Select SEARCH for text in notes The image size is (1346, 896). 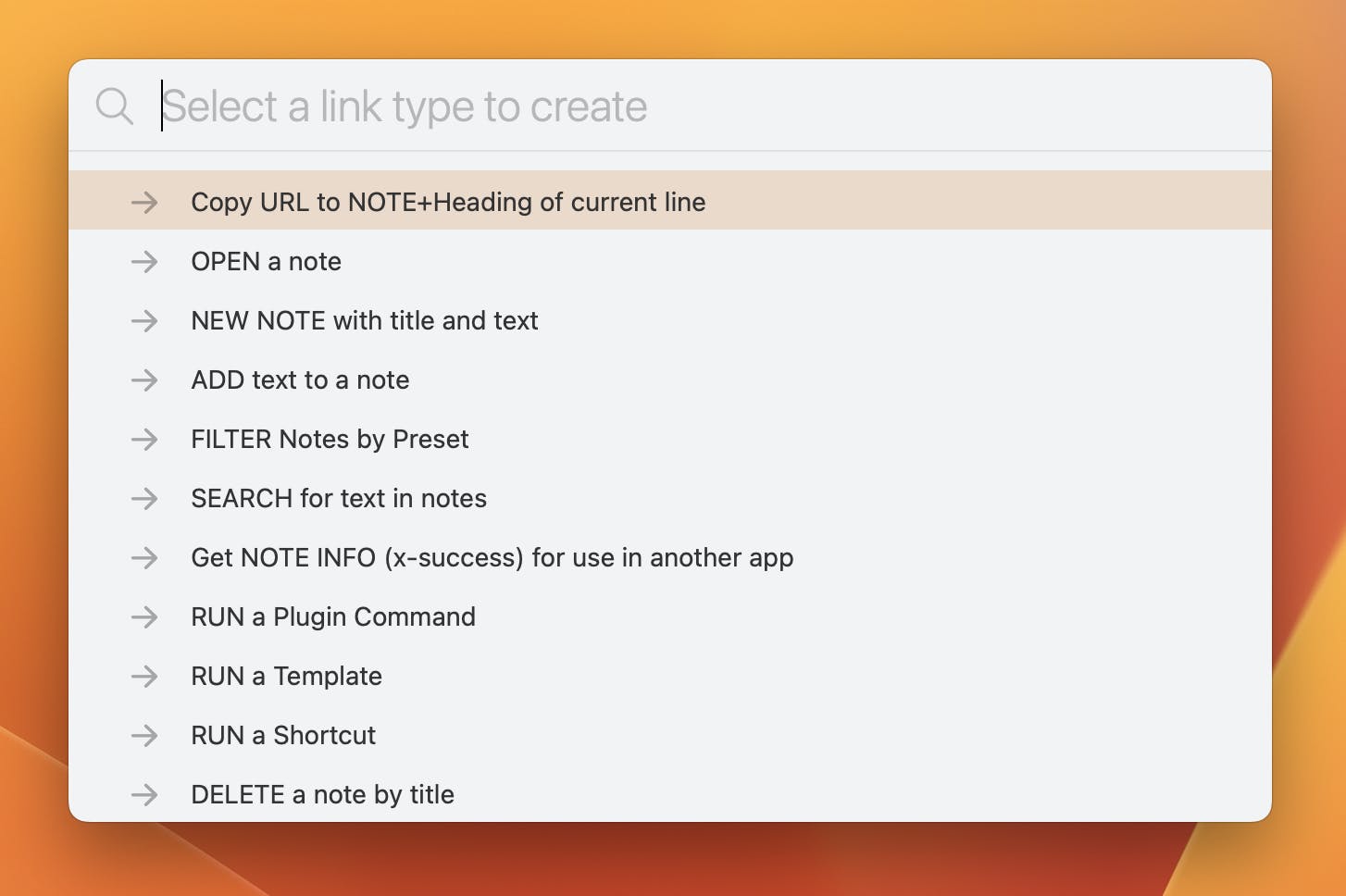point(338,498)
